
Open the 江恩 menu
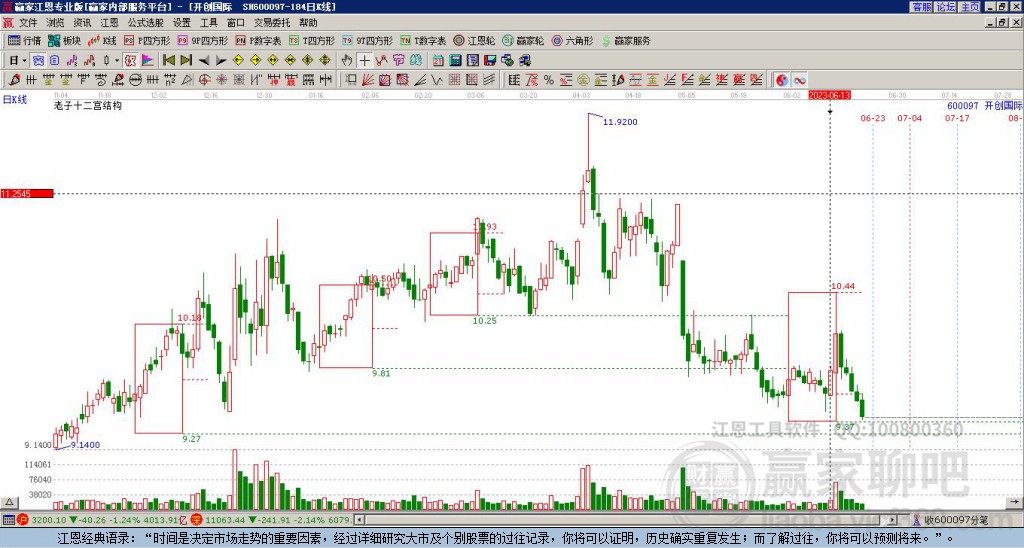pyautogui.click(x=109, y=23)
